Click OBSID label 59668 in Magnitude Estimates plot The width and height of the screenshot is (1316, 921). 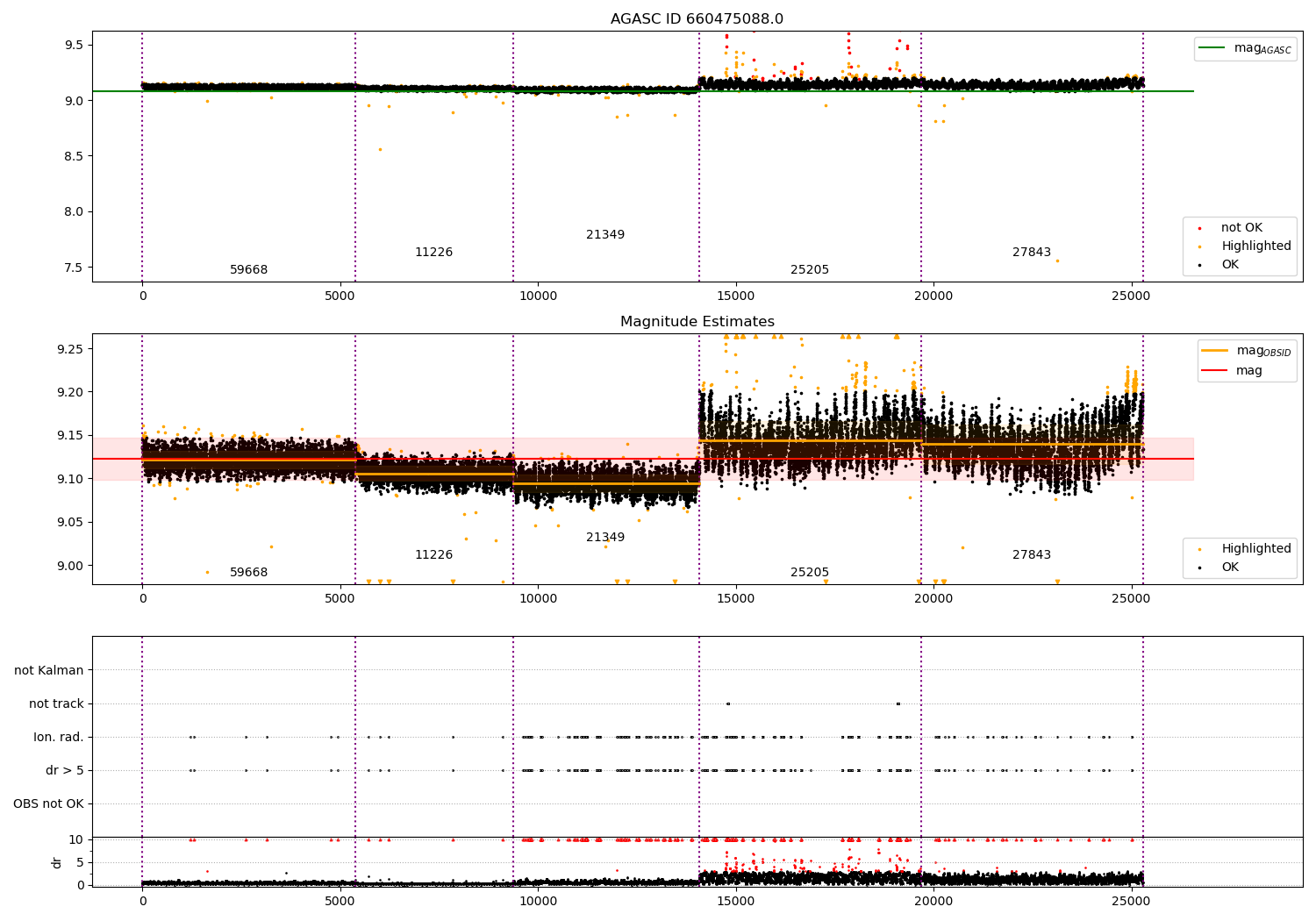(x=249, y=573)
